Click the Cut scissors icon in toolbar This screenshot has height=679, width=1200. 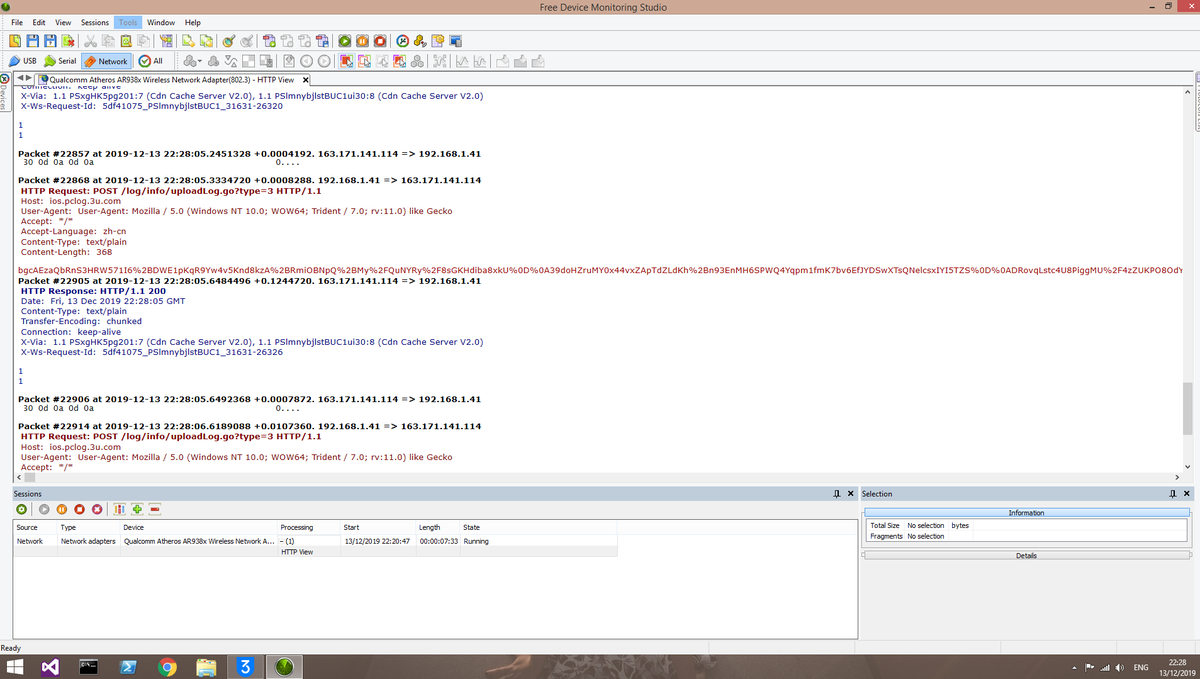(90, 41)
